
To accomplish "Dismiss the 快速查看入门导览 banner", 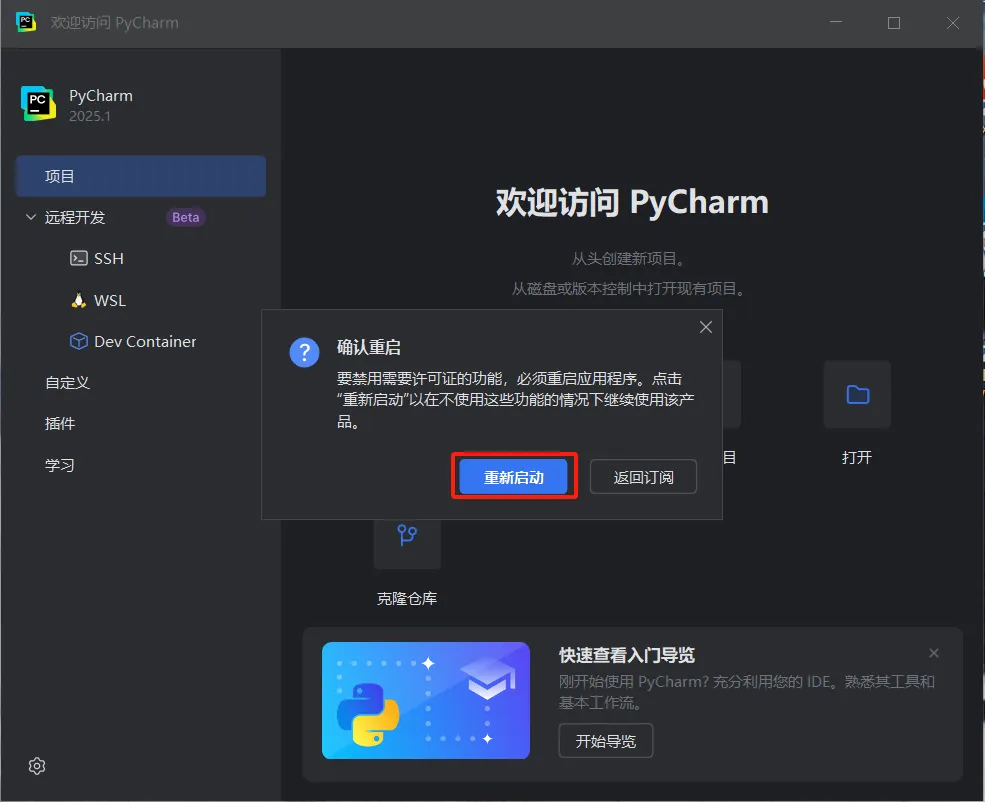I will point(934,653).
